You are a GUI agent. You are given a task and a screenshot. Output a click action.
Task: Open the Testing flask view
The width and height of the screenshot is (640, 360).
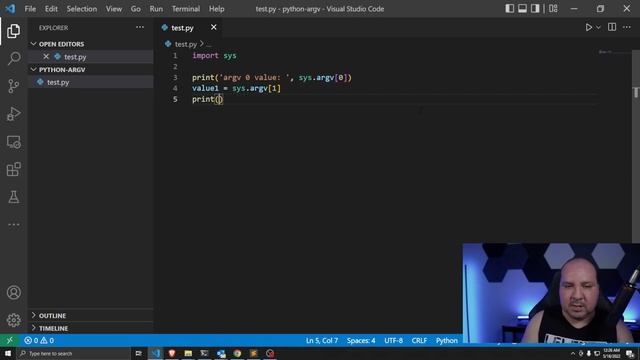[x=13, y=197]
